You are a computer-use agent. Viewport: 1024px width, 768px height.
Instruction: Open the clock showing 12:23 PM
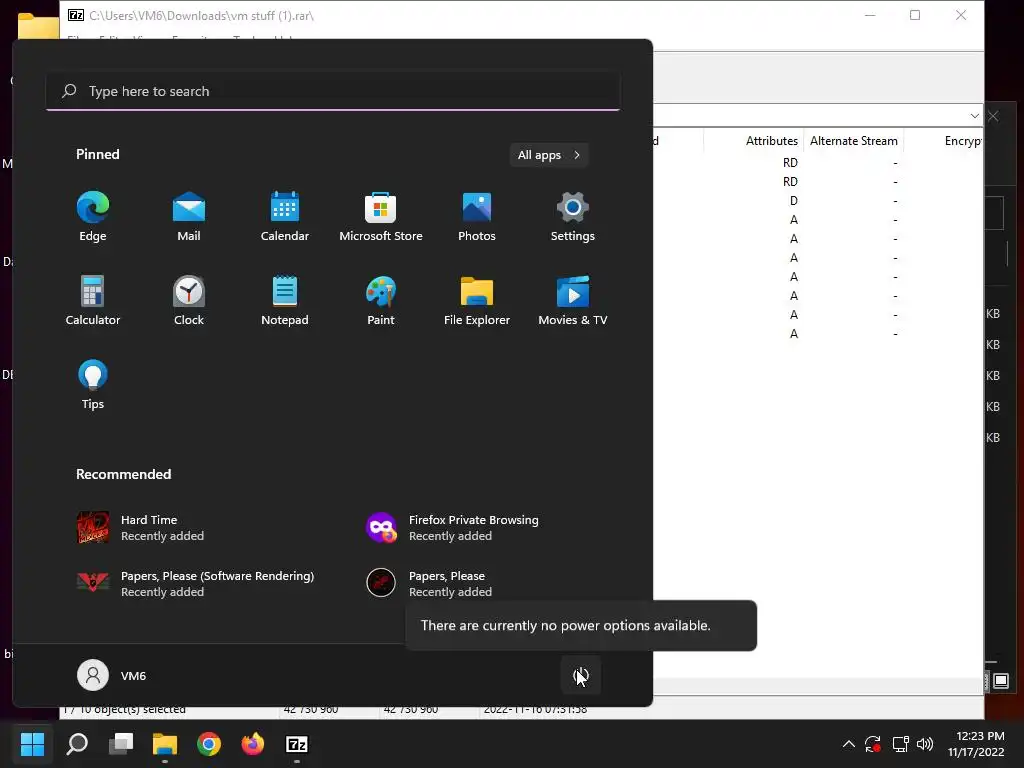click(976, 744)
